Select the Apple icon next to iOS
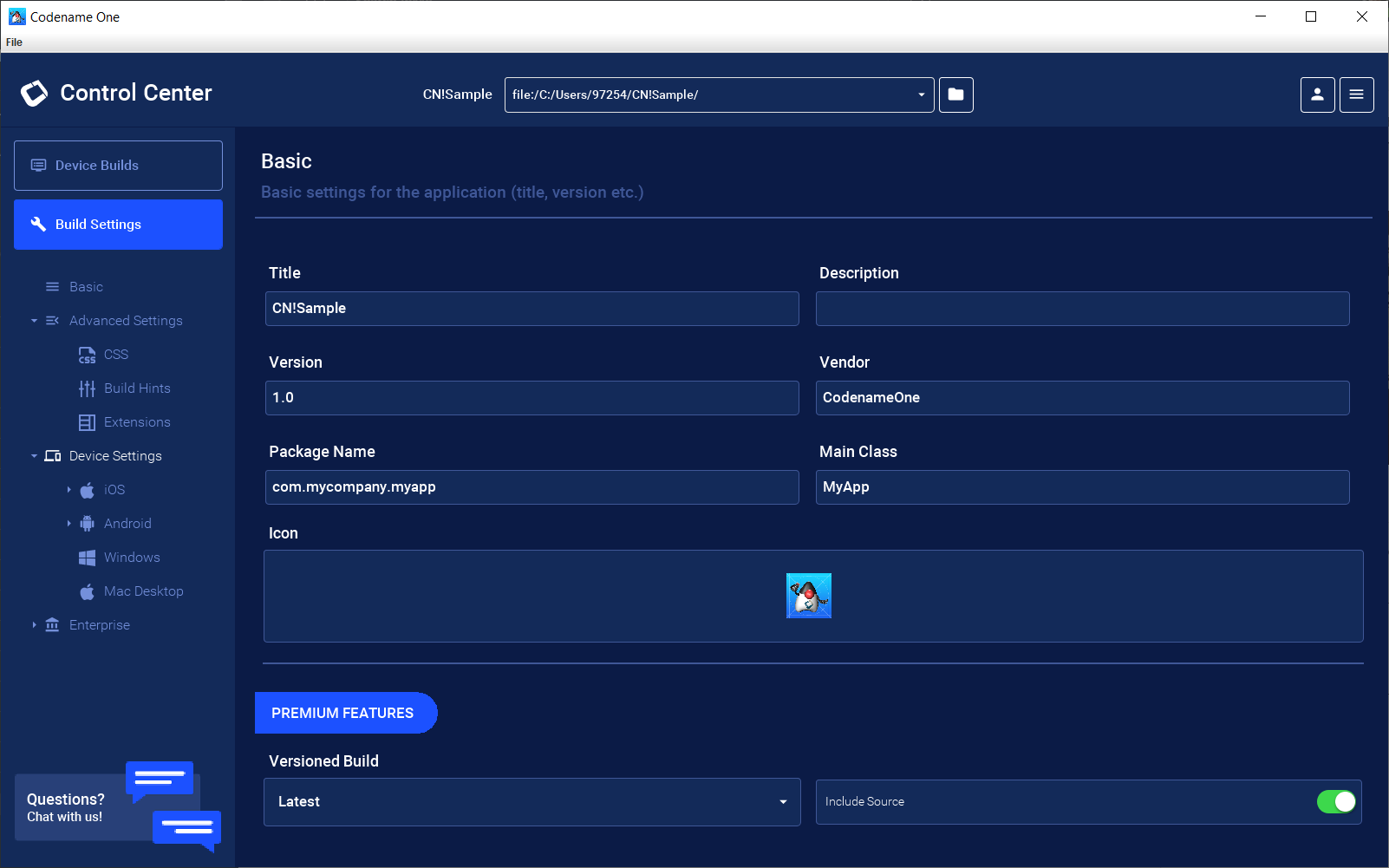1389x868 pixels. (x=89, y=489)
